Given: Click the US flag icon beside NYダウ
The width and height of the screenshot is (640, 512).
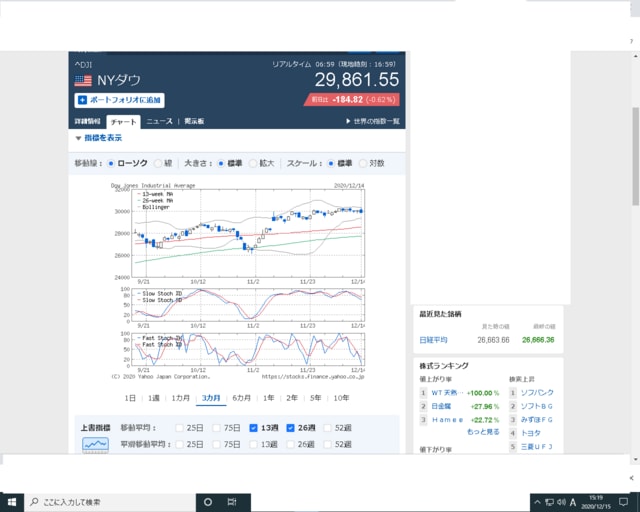Looking at the screenshot, I should [x=83, y=80].
